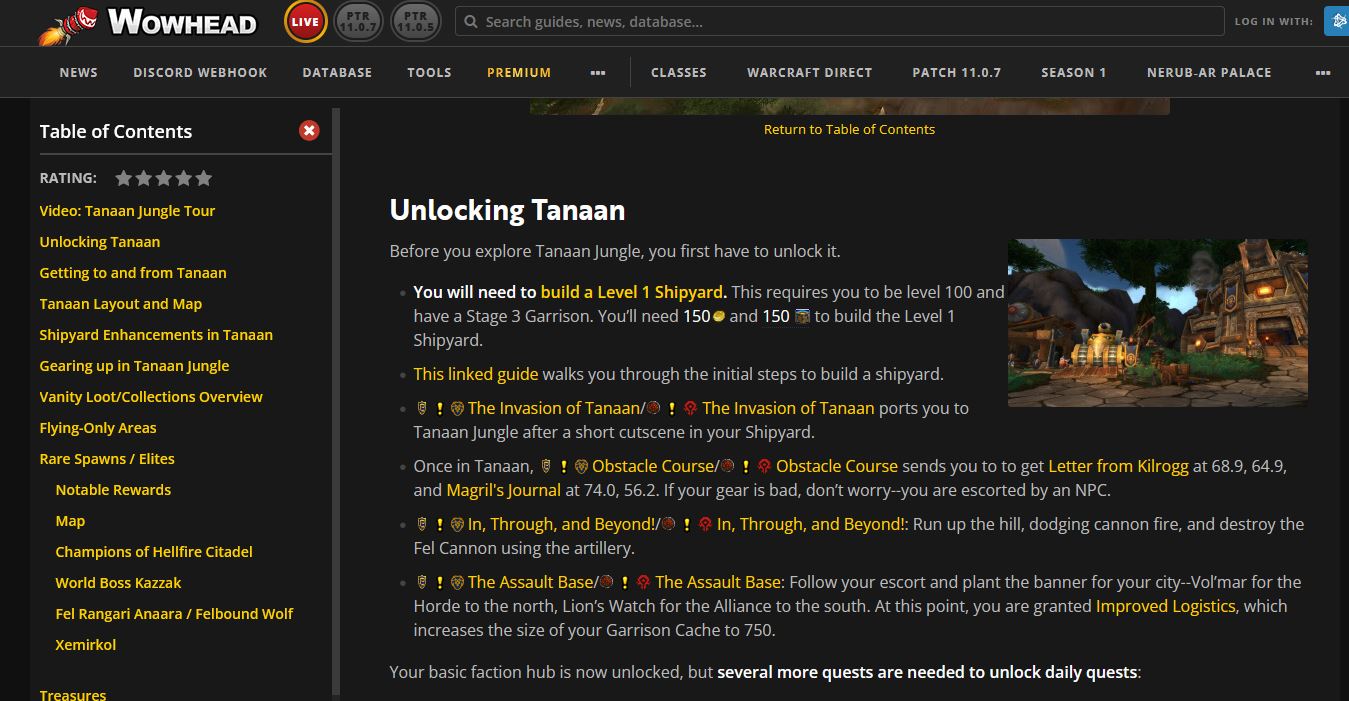The width and height of the screenshot is (1349, 701).
Task: Rate the guide one star
Action: point(124,178)
